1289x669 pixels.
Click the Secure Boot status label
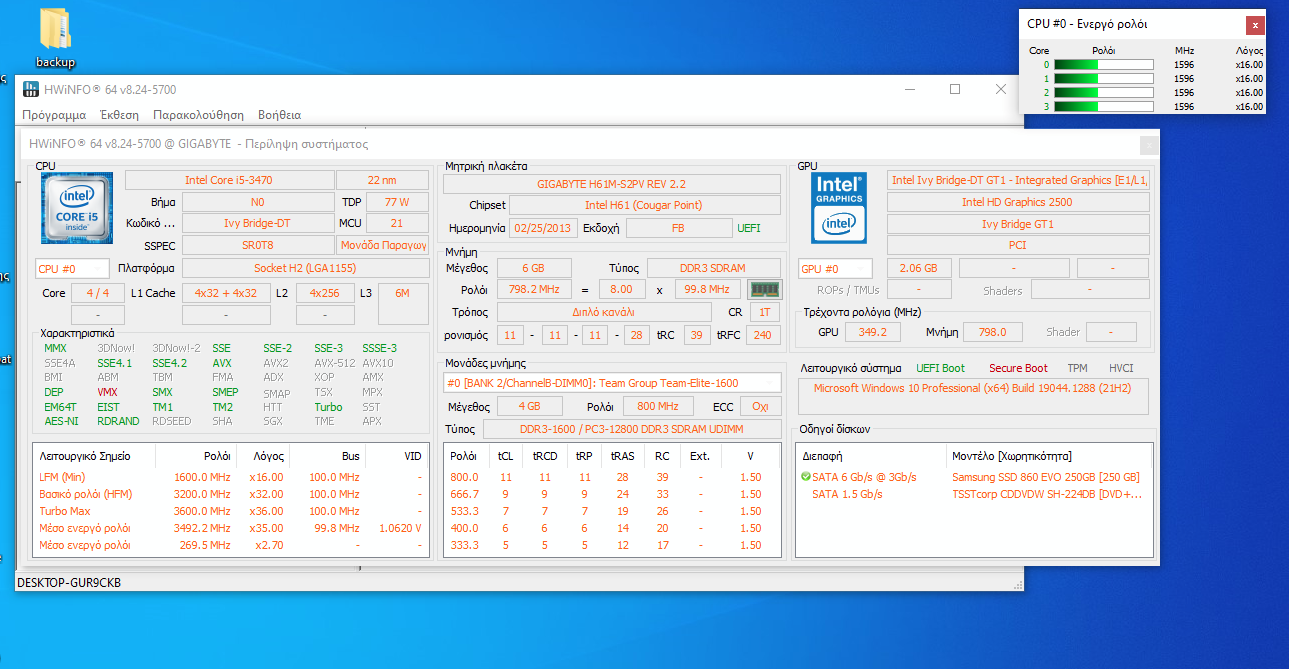[x=1018, y=368]
